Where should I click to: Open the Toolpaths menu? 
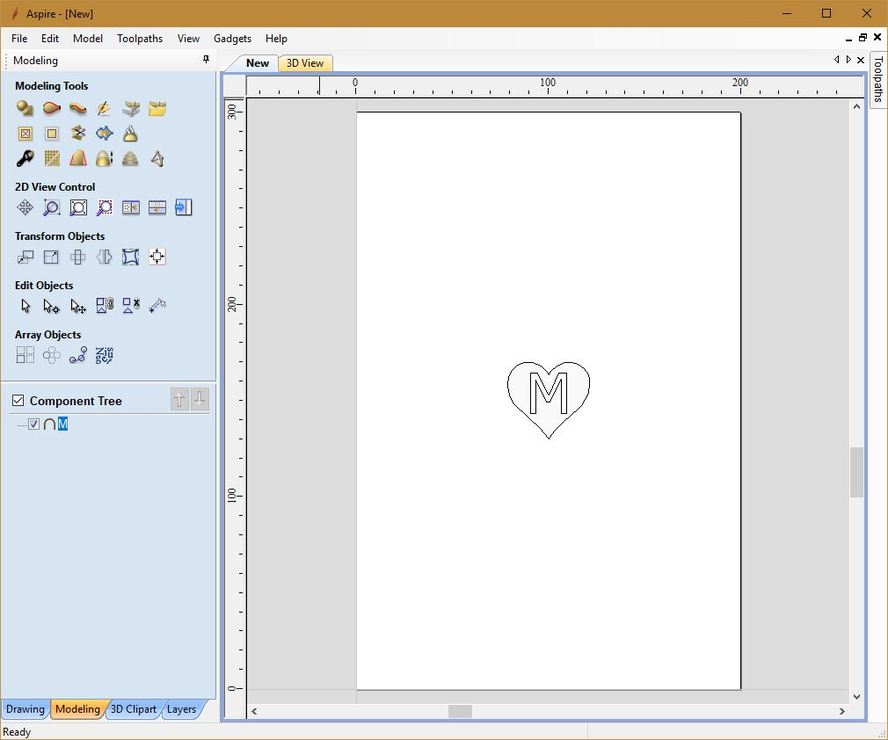pyautogui.click(x=140, y=39)
